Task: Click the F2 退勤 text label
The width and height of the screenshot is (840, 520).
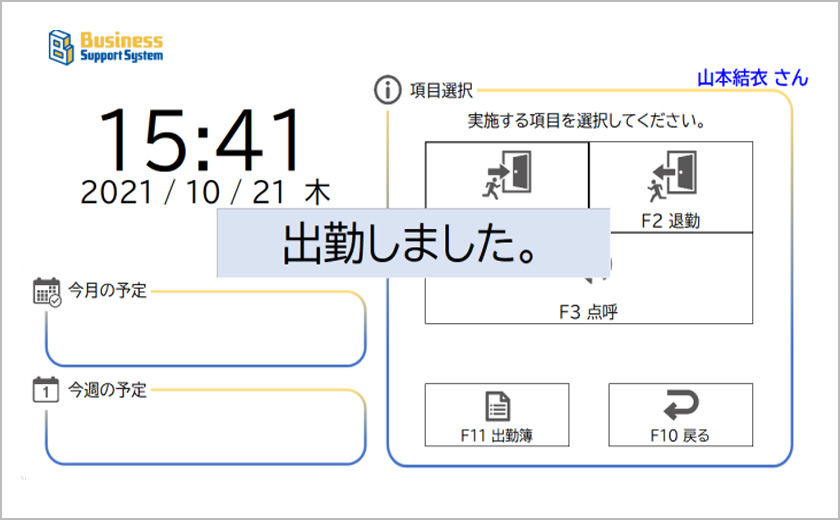Action: (670, 221)
